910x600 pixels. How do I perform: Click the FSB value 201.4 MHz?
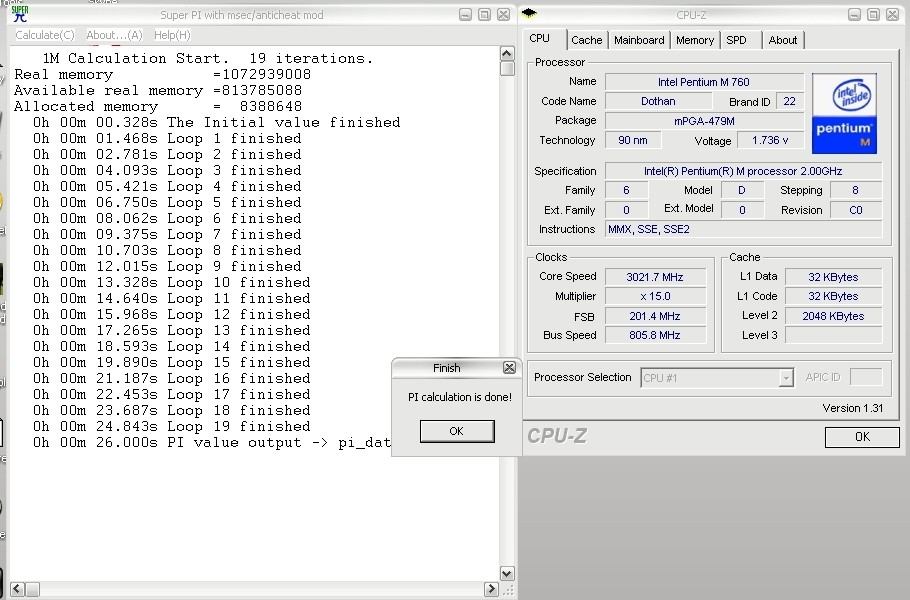point(655,316)
